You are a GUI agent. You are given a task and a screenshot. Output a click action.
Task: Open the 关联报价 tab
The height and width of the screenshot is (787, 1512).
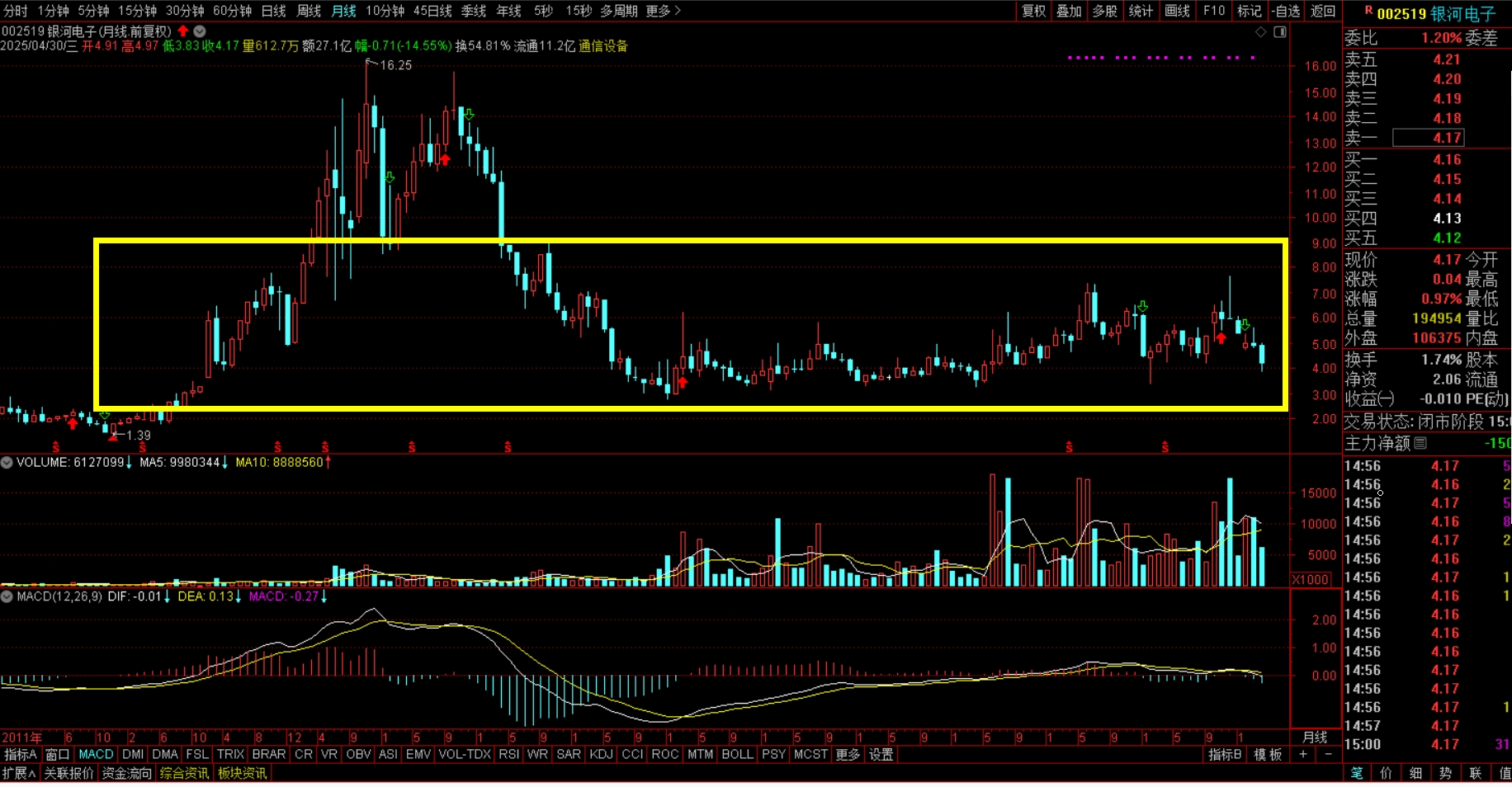pyautogui.click(x=69, y=774)
